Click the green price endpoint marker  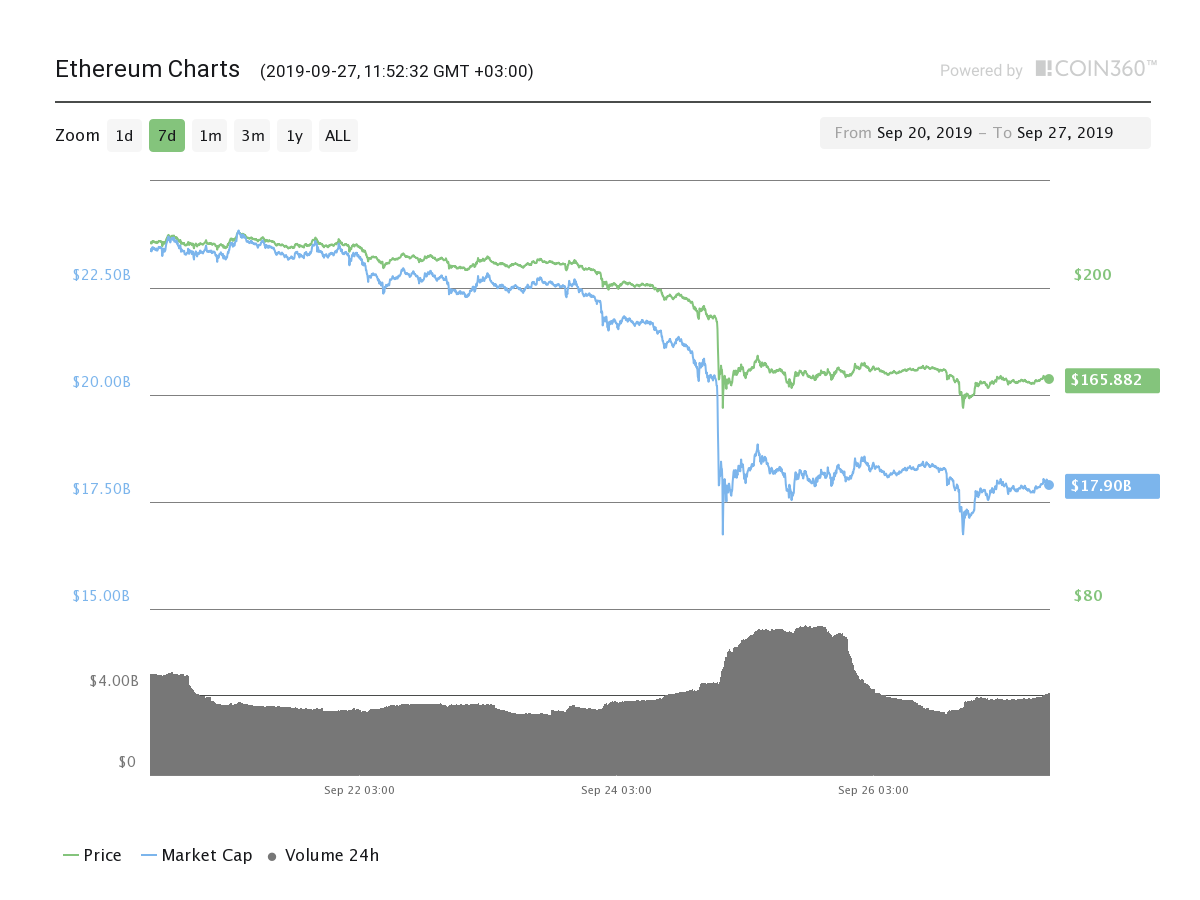(x=1048, y=378)
